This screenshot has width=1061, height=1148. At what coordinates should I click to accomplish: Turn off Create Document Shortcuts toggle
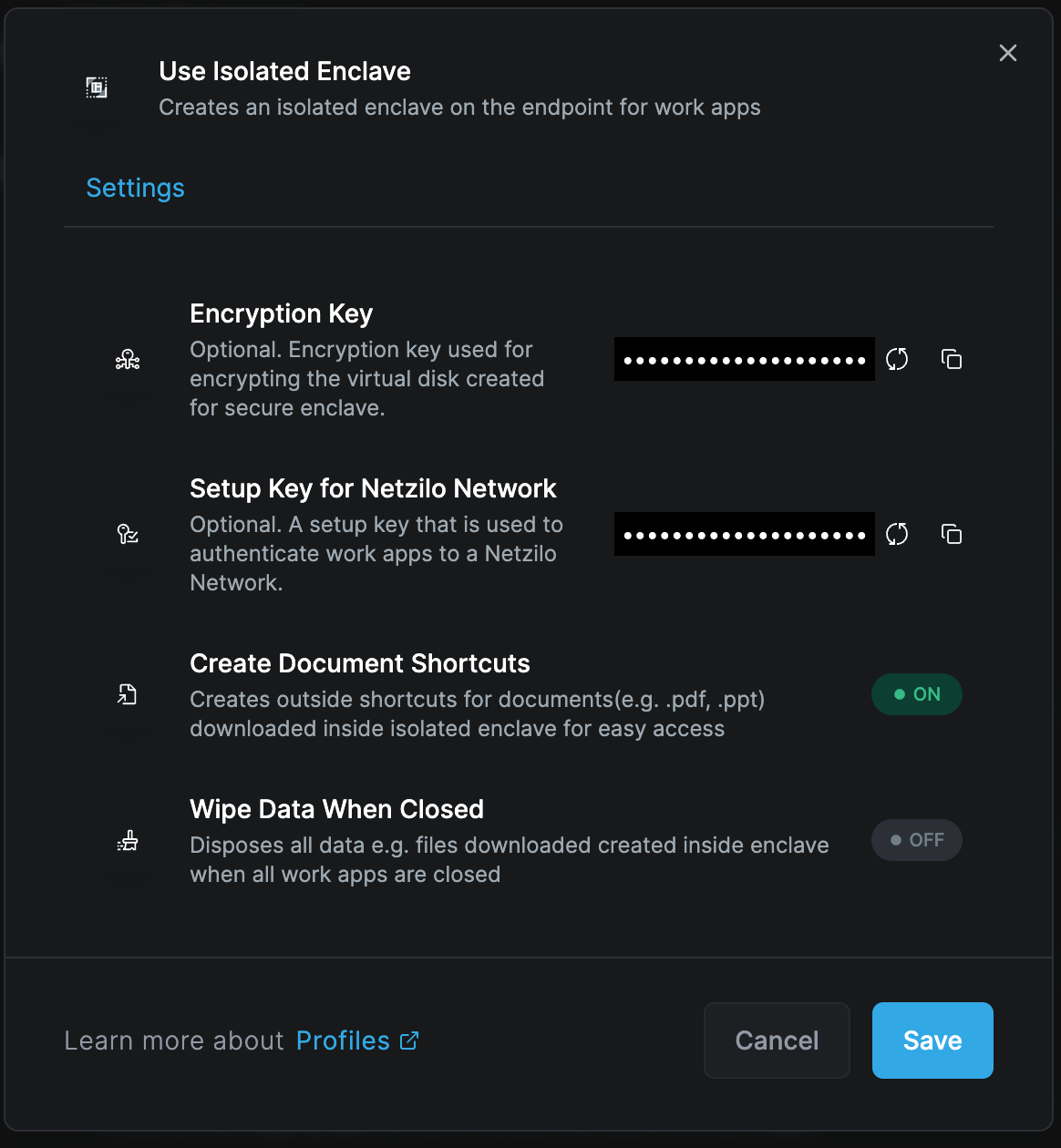click(917, 694)
